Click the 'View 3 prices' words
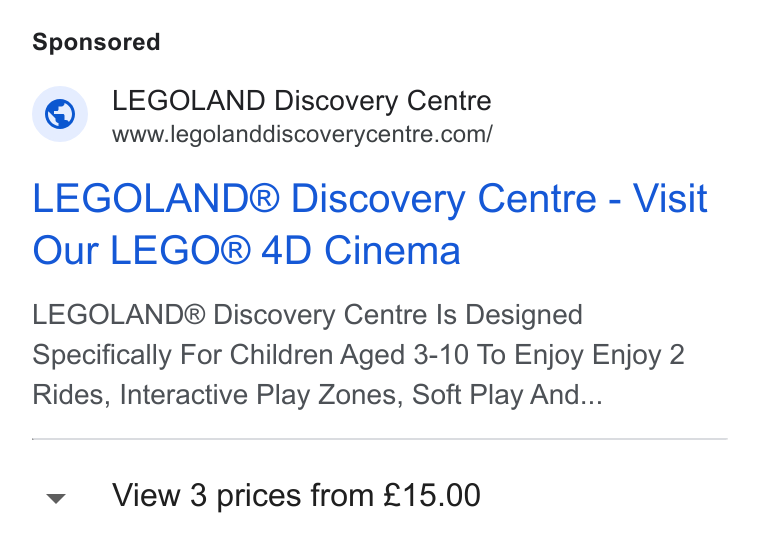This screenshot has width=760, height=556. click(x=206, y=495)
